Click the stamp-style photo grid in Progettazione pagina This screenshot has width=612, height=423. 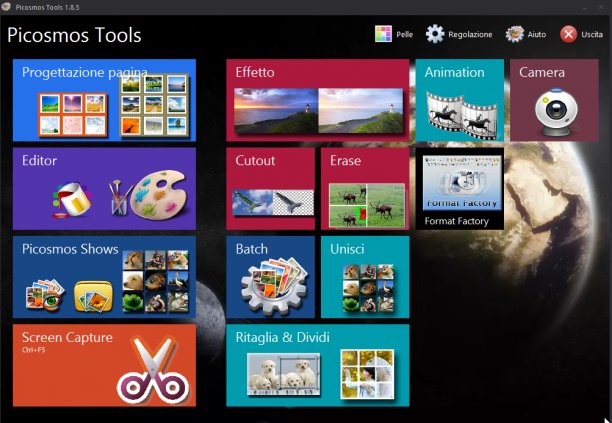click(154, 105)
